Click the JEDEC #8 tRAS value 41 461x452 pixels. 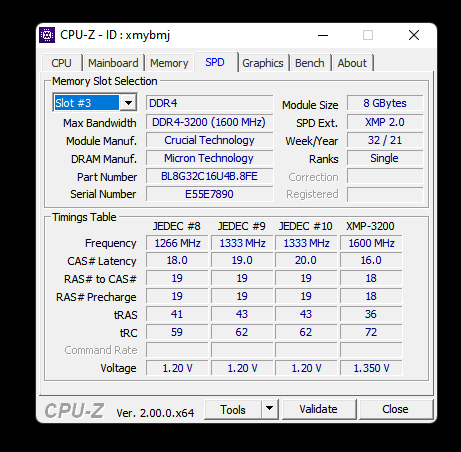tap(177, 314)
